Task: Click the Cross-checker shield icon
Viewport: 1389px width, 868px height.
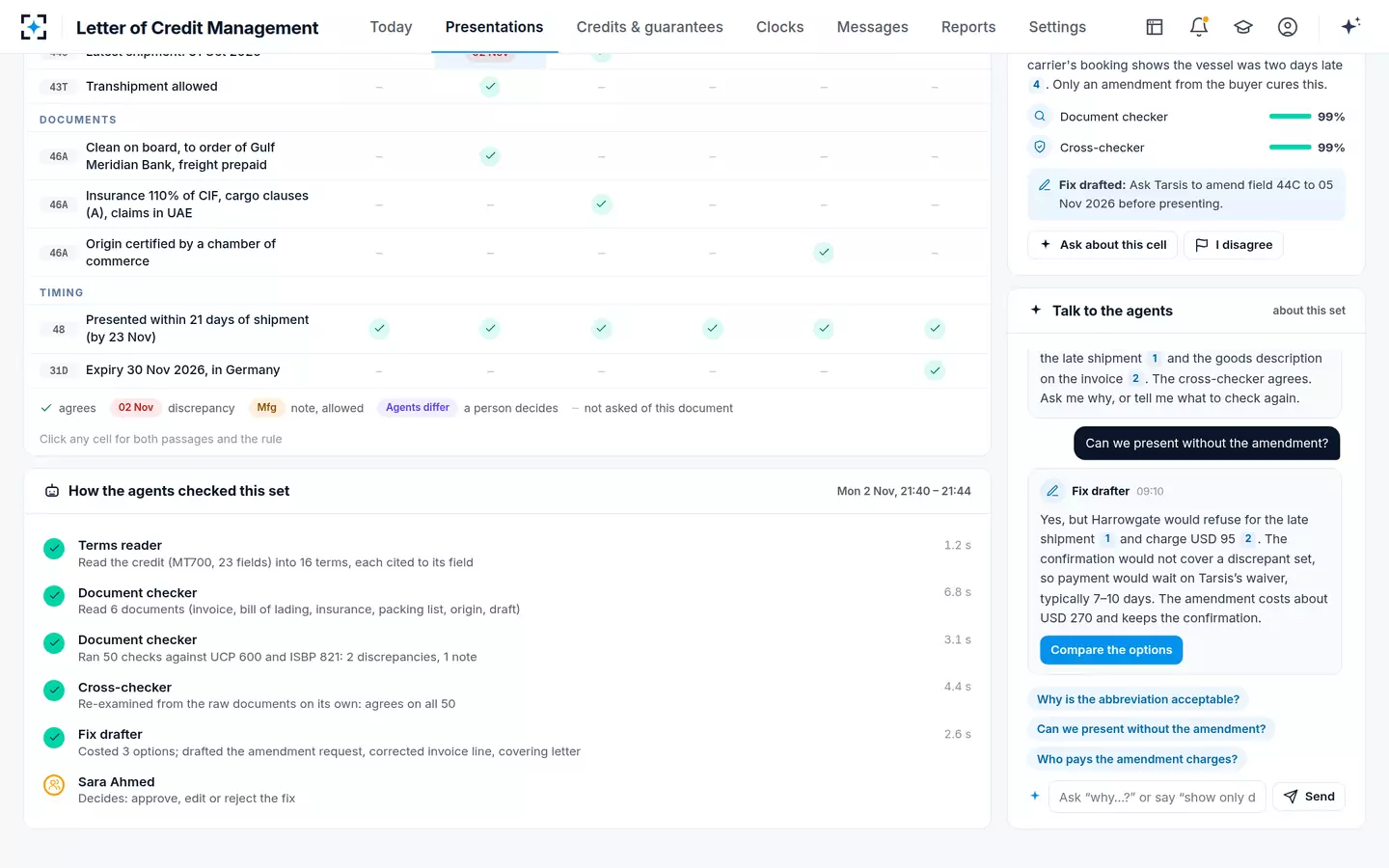Action: pyautogui.click(x=1040, y=148)
